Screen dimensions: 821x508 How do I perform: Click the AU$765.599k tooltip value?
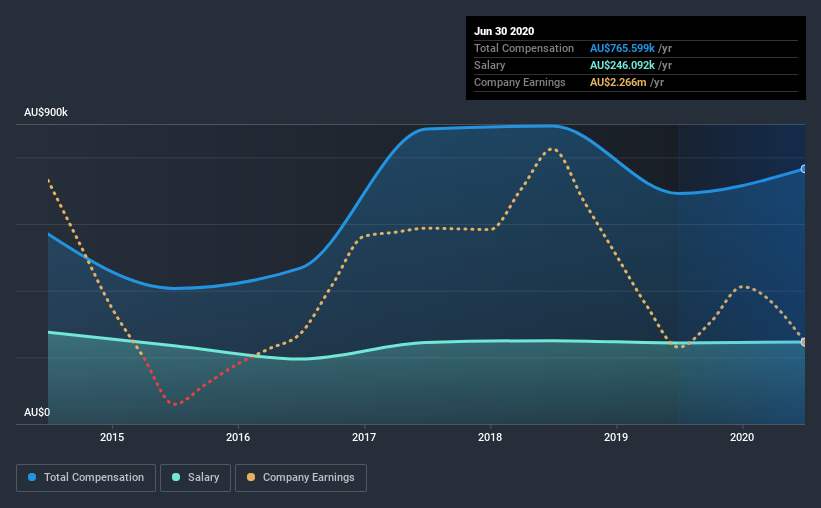coord(622,48)
